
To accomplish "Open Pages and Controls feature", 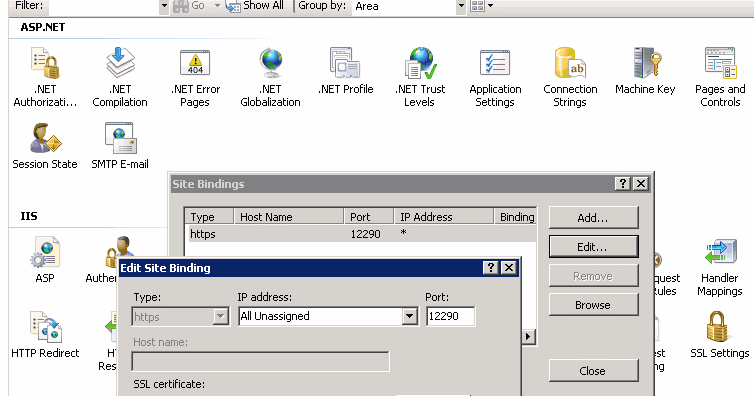I will pyautogui.click(x=720, y=77).
